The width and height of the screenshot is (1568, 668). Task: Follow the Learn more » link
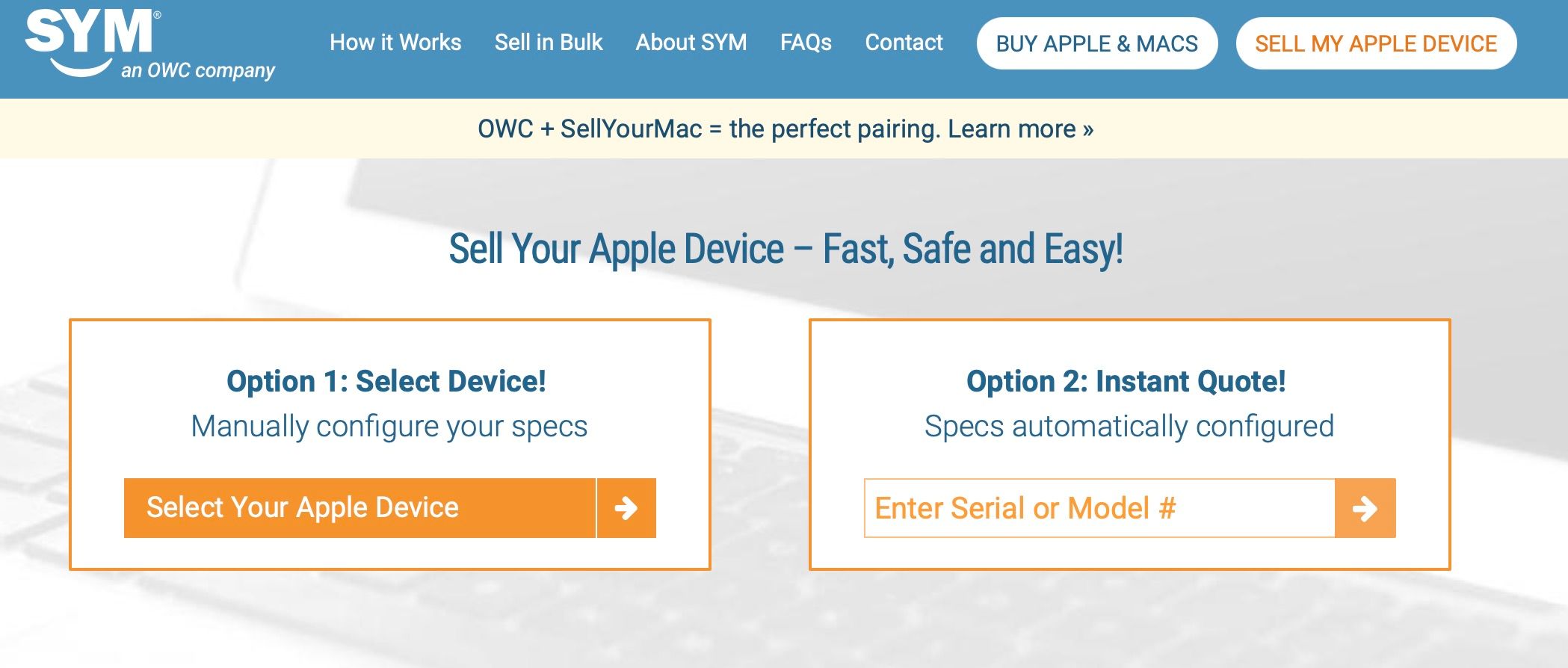click(x=1020, y=129)
